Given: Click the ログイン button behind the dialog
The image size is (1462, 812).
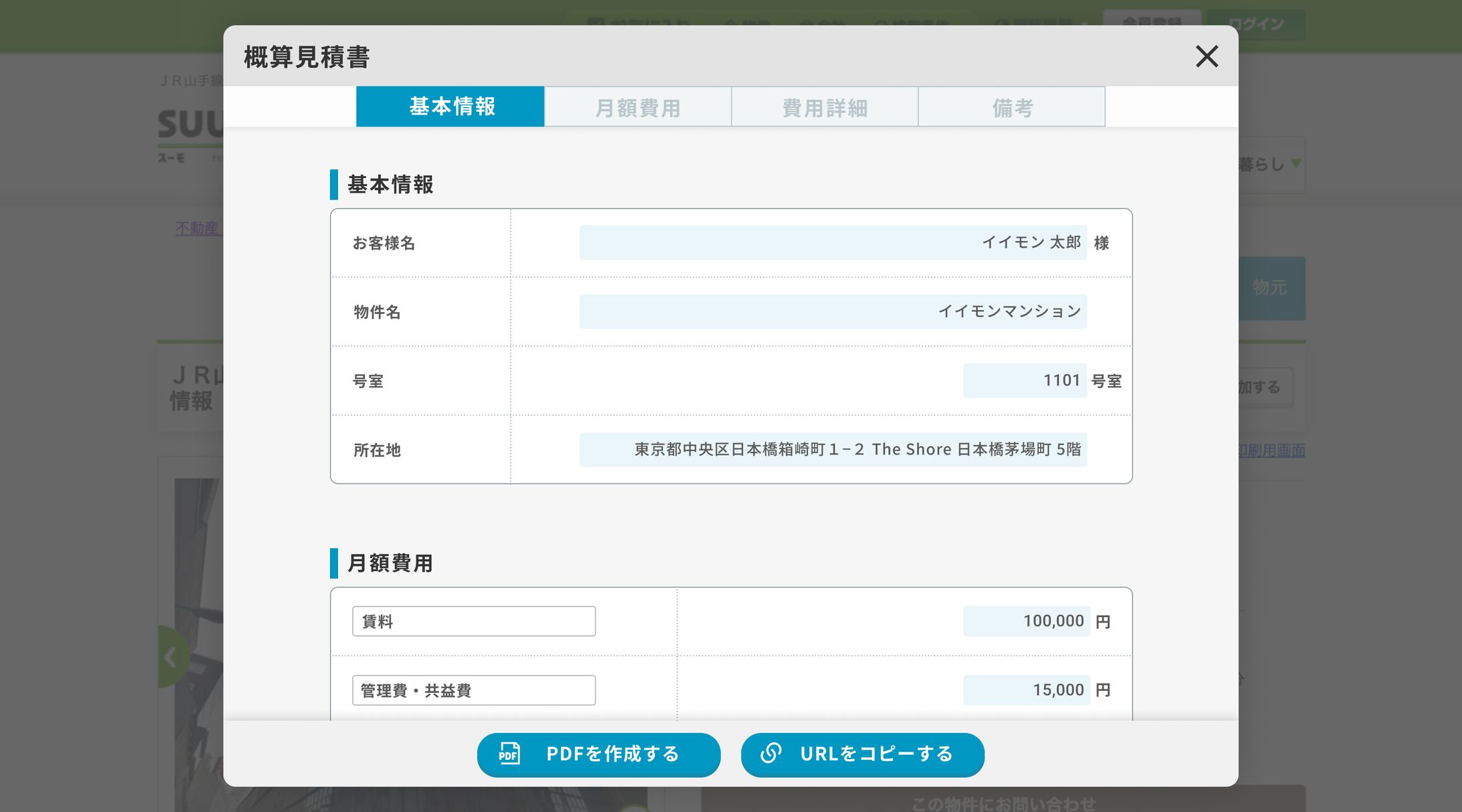Looking at the screenshot, I should click(1256, 24).
